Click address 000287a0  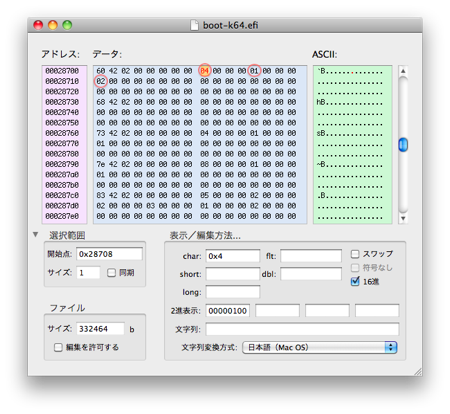62,175
